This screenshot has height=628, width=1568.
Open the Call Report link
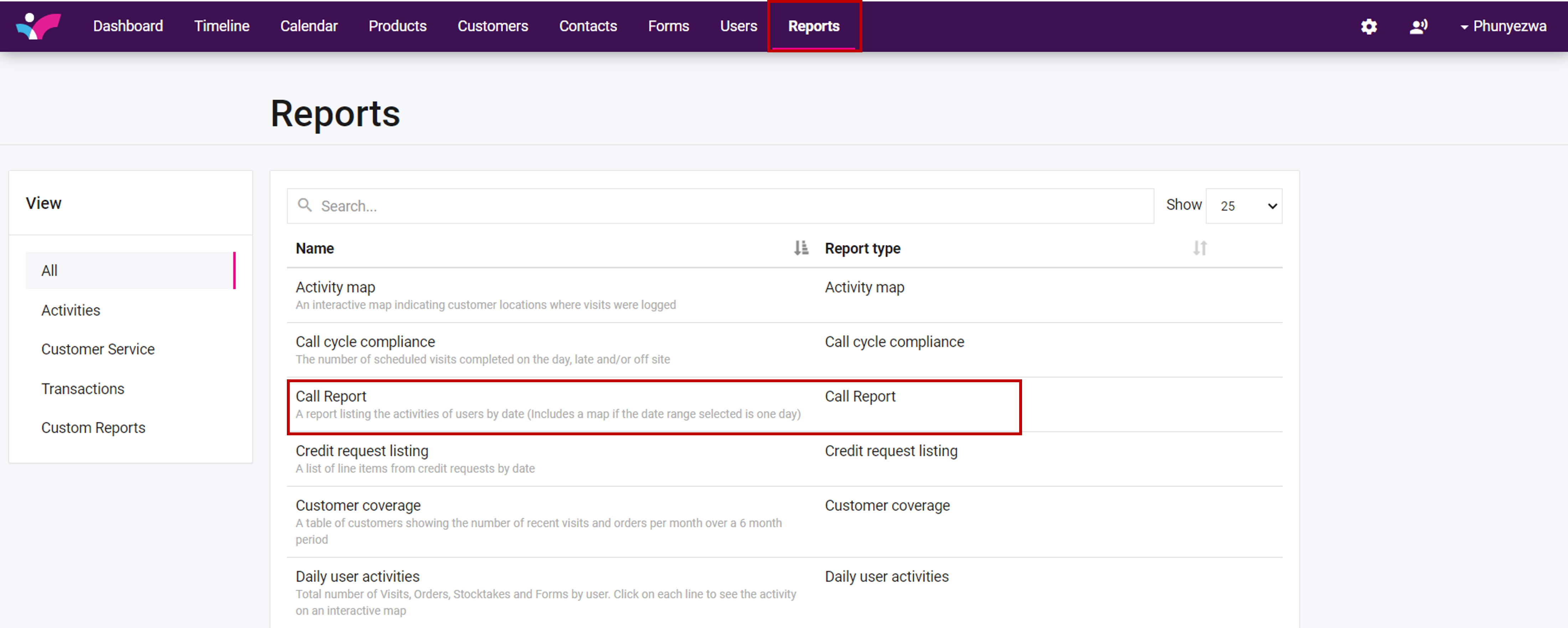click(330, 396)
